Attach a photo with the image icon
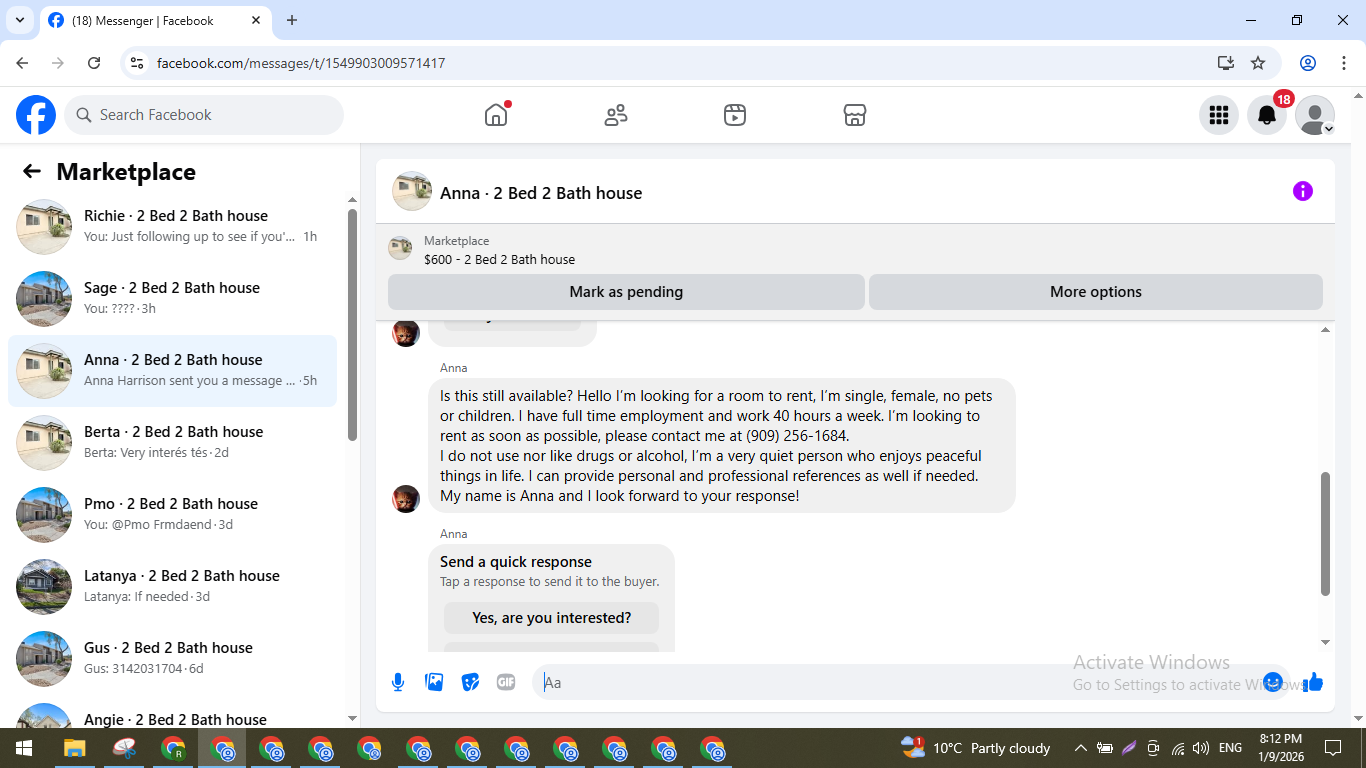Image resolution: width=1366 pixels, height=768 pixels. pyautogui.click(x=434, y=682)
